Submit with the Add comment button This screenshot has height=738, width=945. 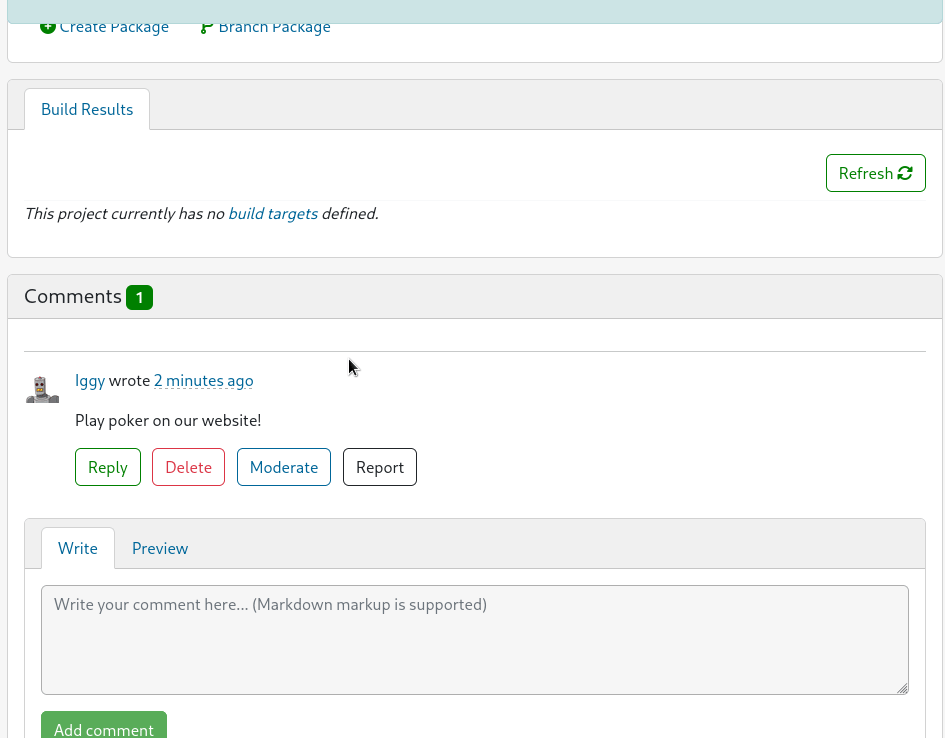104,727
